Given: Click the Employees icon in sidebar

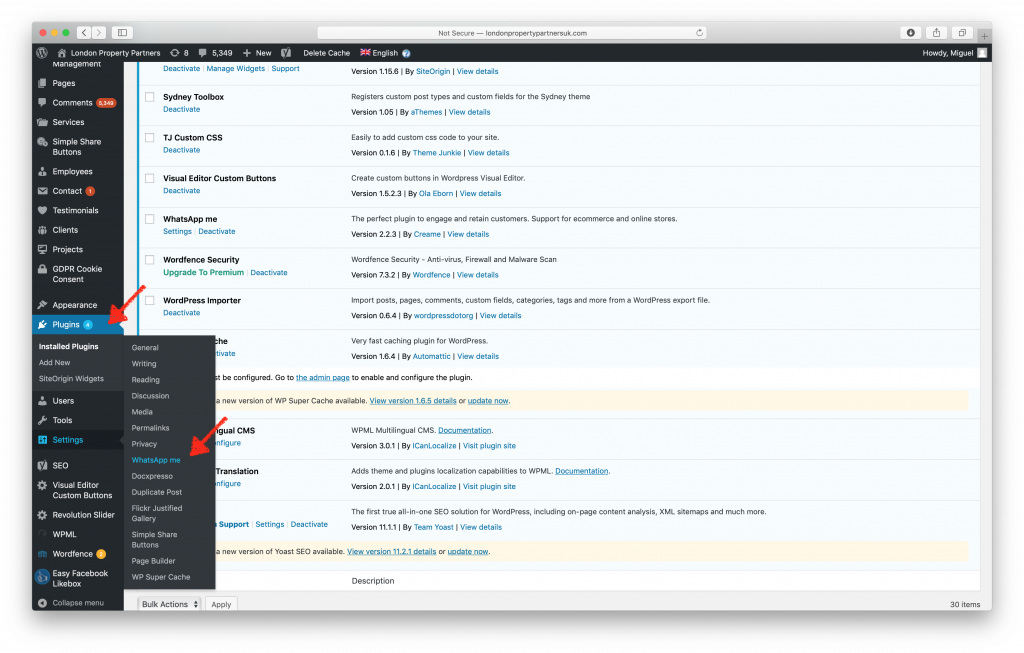Looking at the screenshot, I should click(x=42, y=172).
